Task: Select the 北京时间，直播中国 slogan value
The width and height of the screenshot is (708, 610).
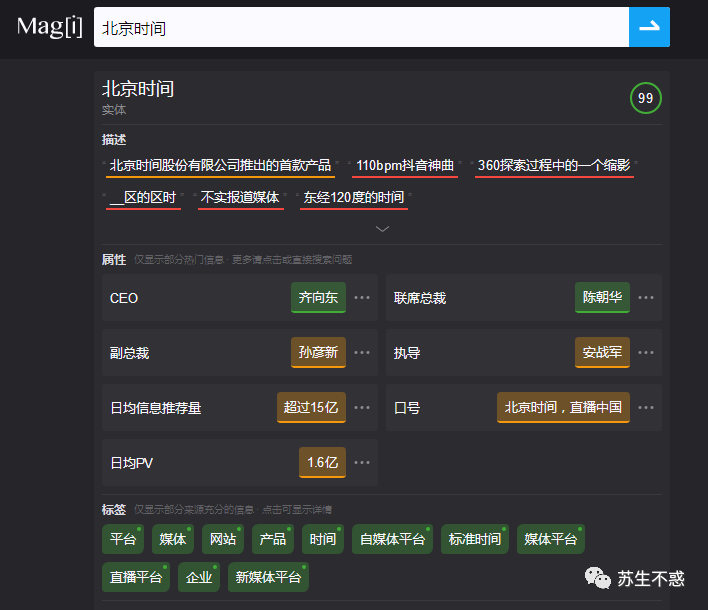Action: (563, 408)
